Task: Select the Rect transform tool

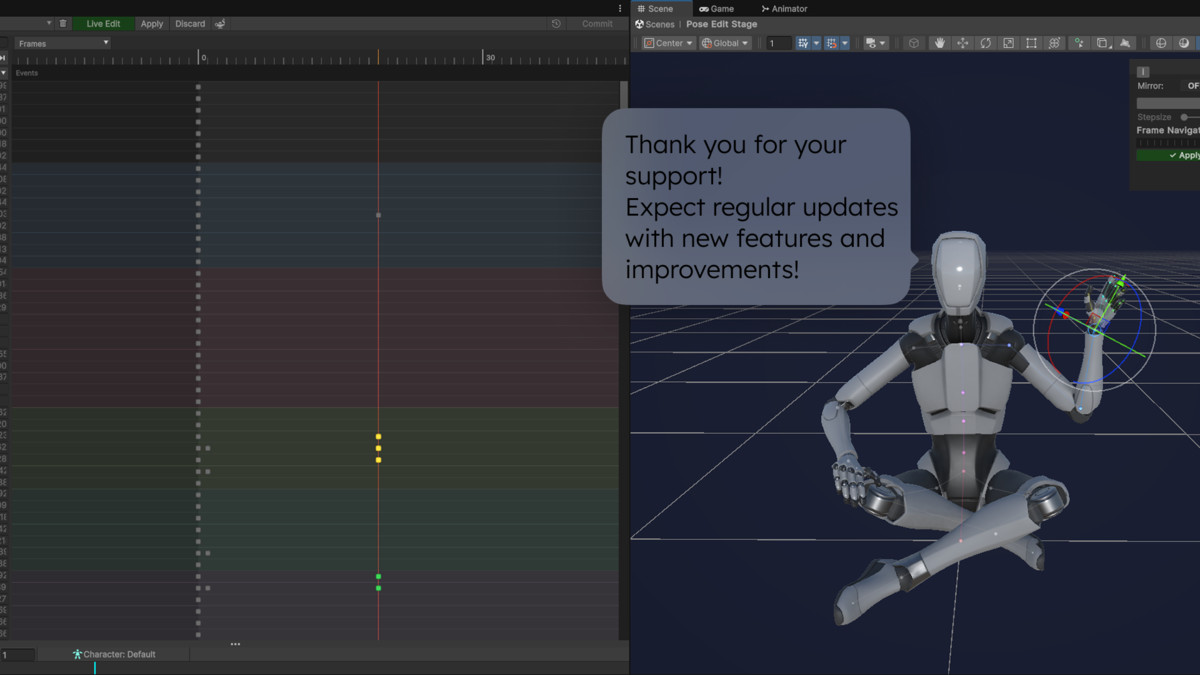Action: click(x=1031, y=43)
